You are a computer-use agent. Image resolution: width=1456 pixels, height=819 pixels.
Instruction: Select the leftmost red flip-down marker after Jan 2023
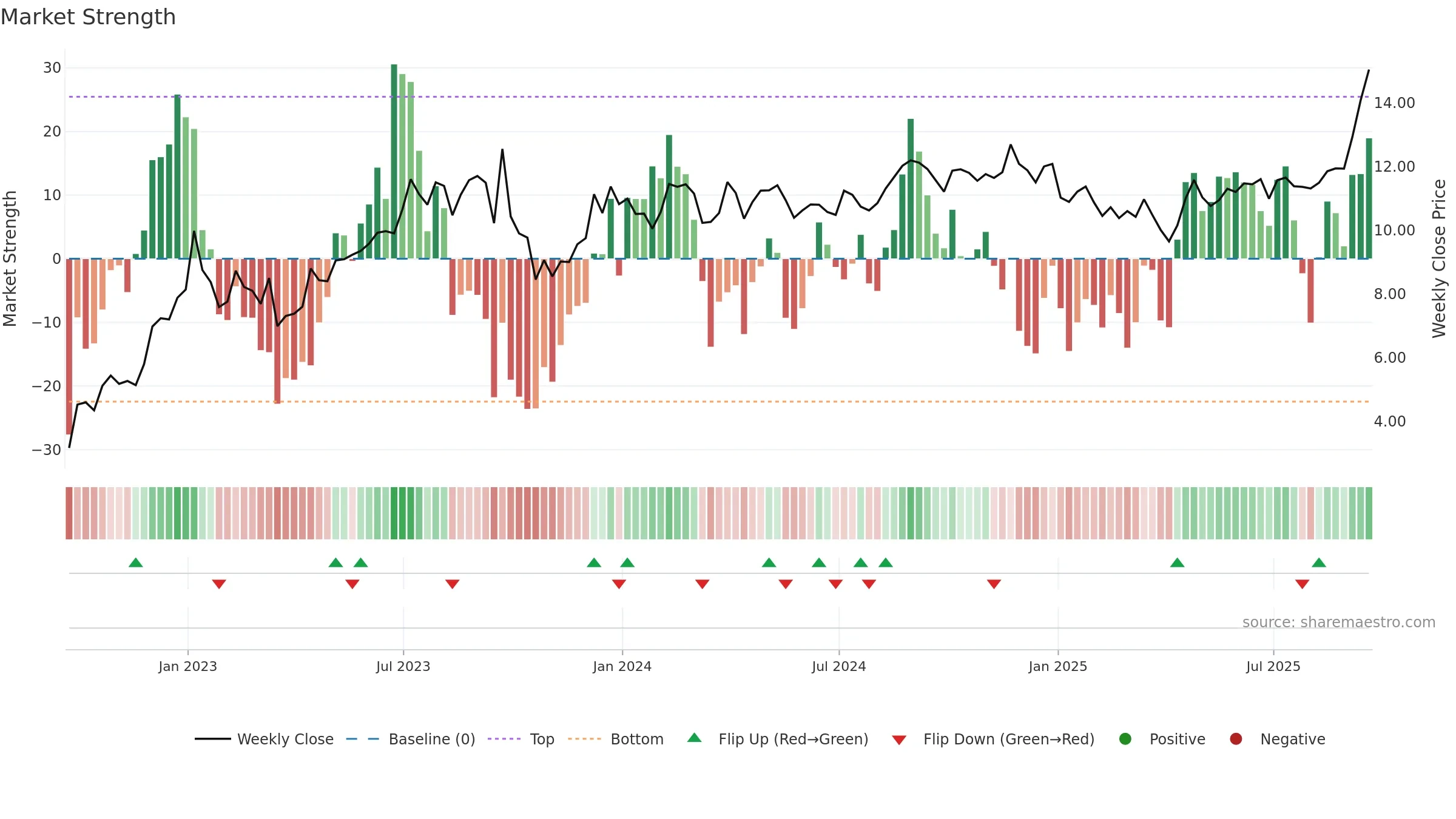click(219, 584)
